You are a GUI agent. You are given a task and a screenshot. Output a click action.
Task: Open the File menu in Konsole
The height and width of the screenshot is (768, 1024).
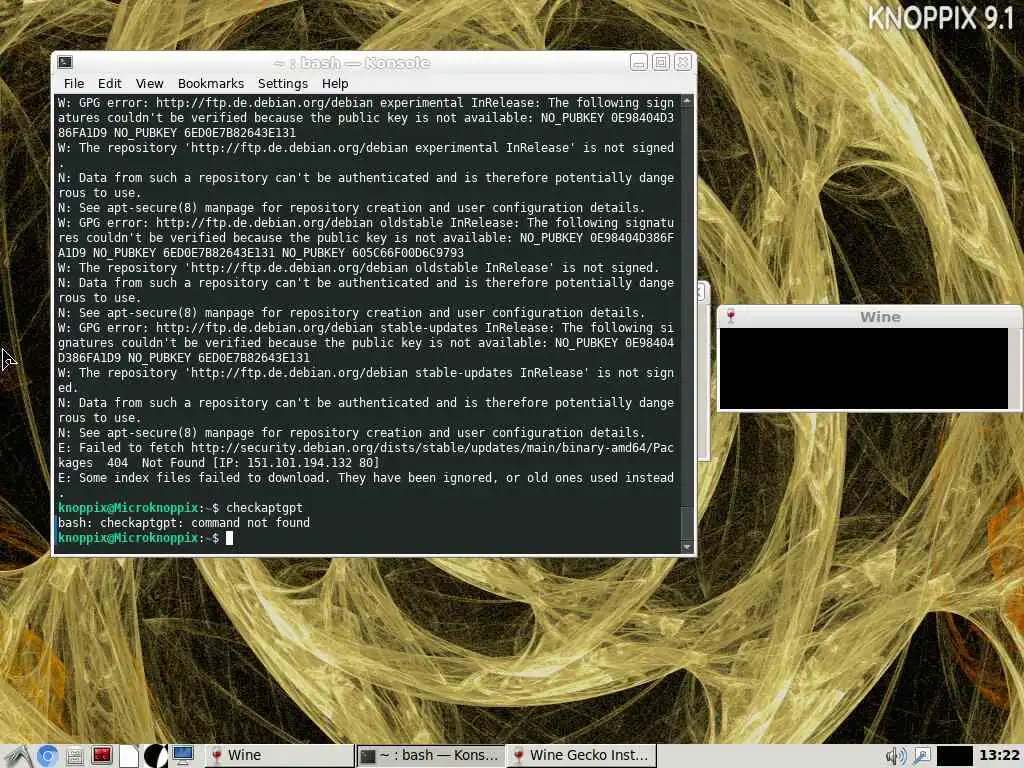[x=74, y=84]
